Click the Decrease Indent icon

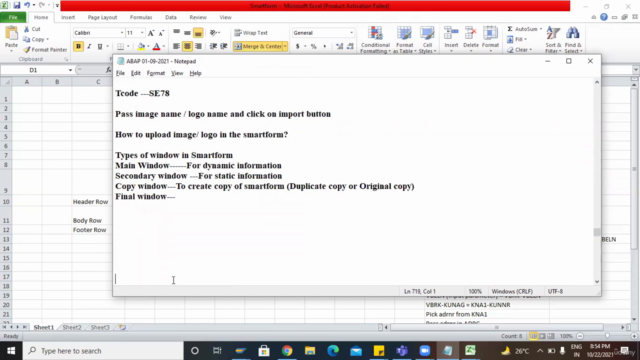[213, 47]
